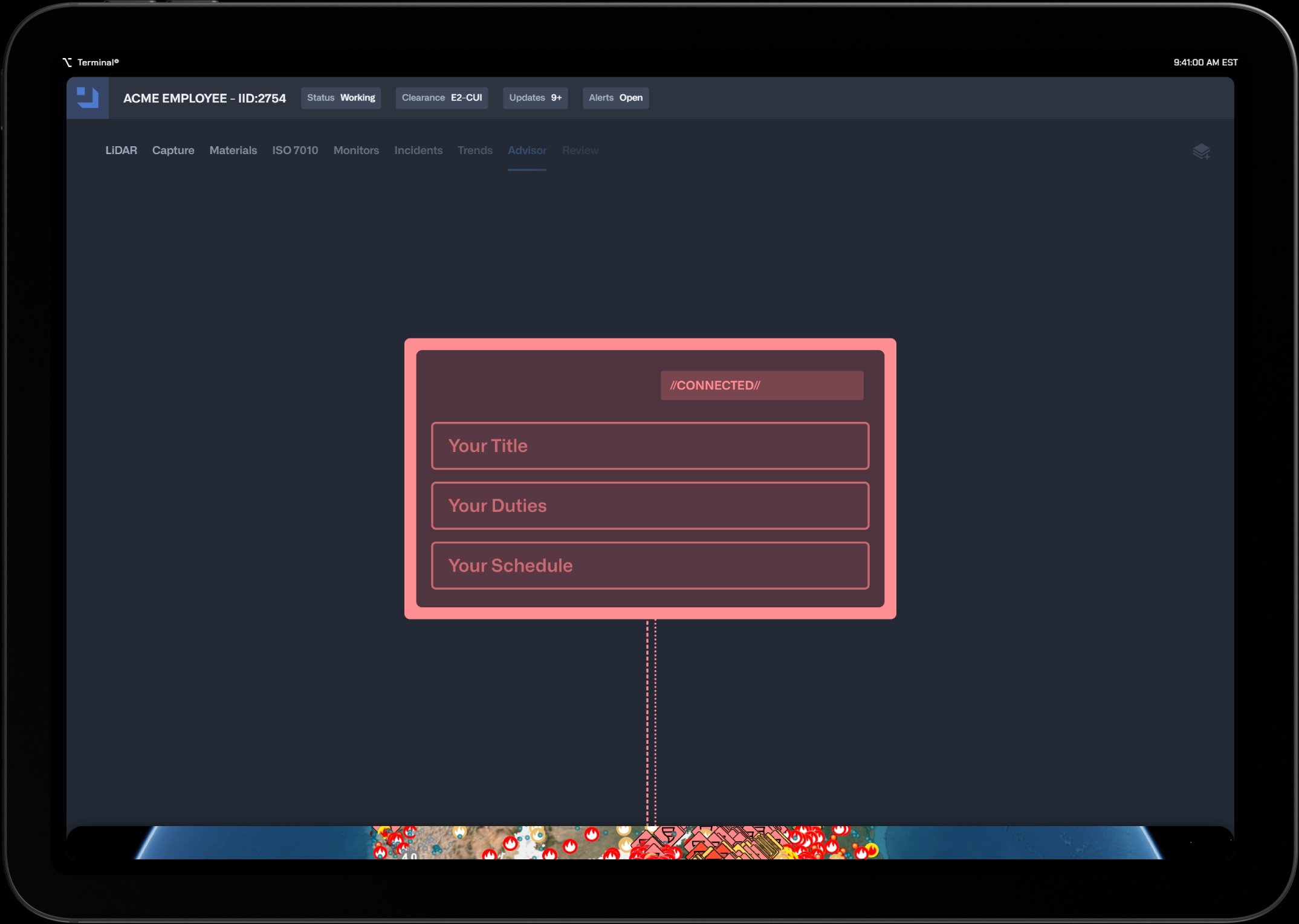1299x924 pixels.
Task: Click the red fire marker near map center
Action: pyautogui.click(x=591, y=835)
